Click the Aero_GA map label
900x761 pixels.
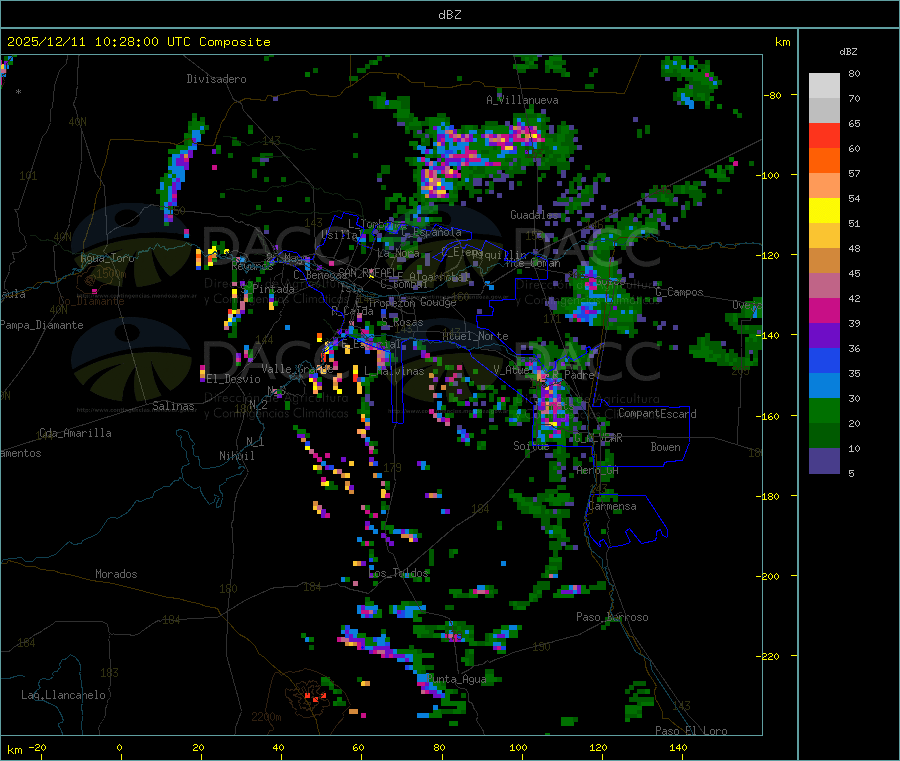point(598,470)
